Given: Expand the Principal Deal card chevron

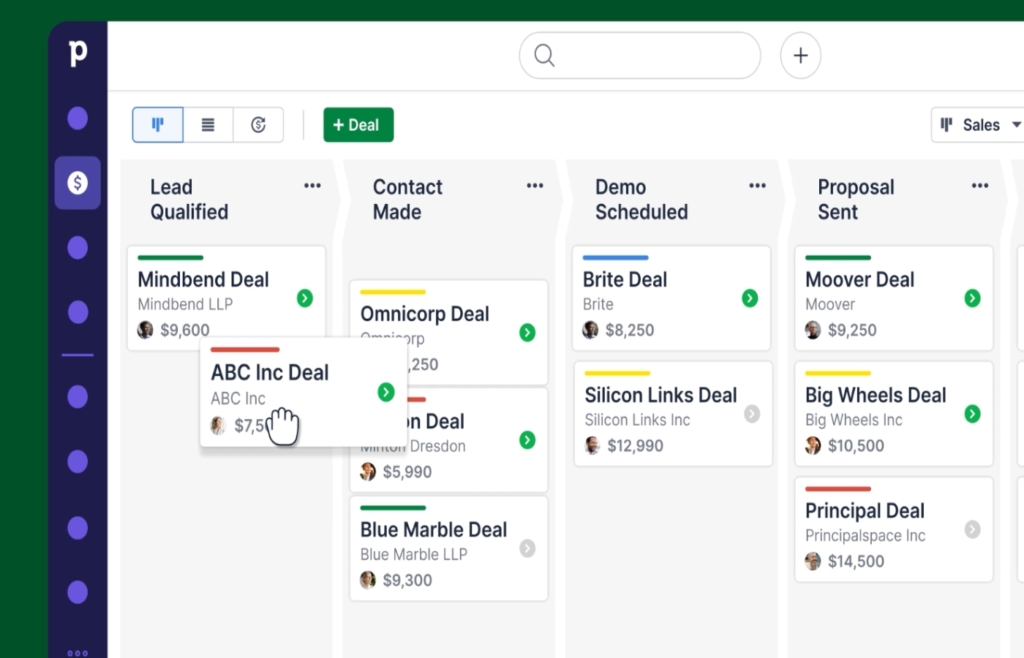Looking at the screenshot, I should (971, 530).
